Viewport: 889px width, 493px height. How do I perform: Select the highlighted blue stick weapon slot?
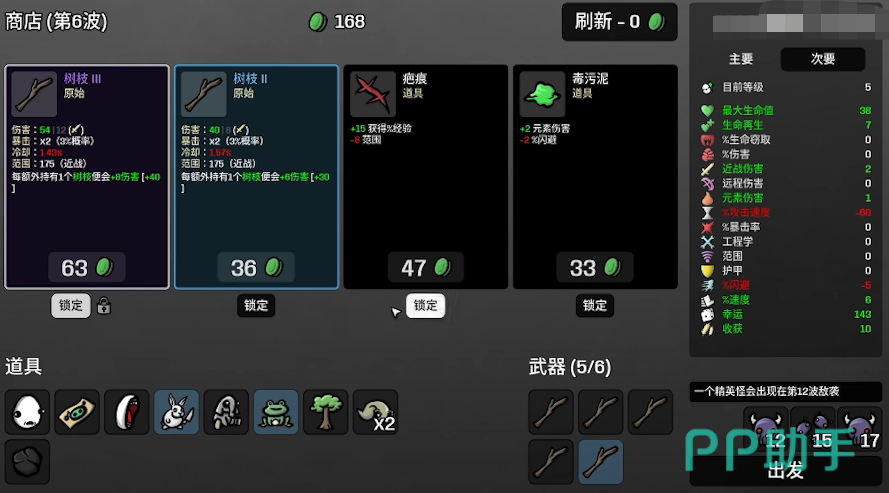point(601,462)
